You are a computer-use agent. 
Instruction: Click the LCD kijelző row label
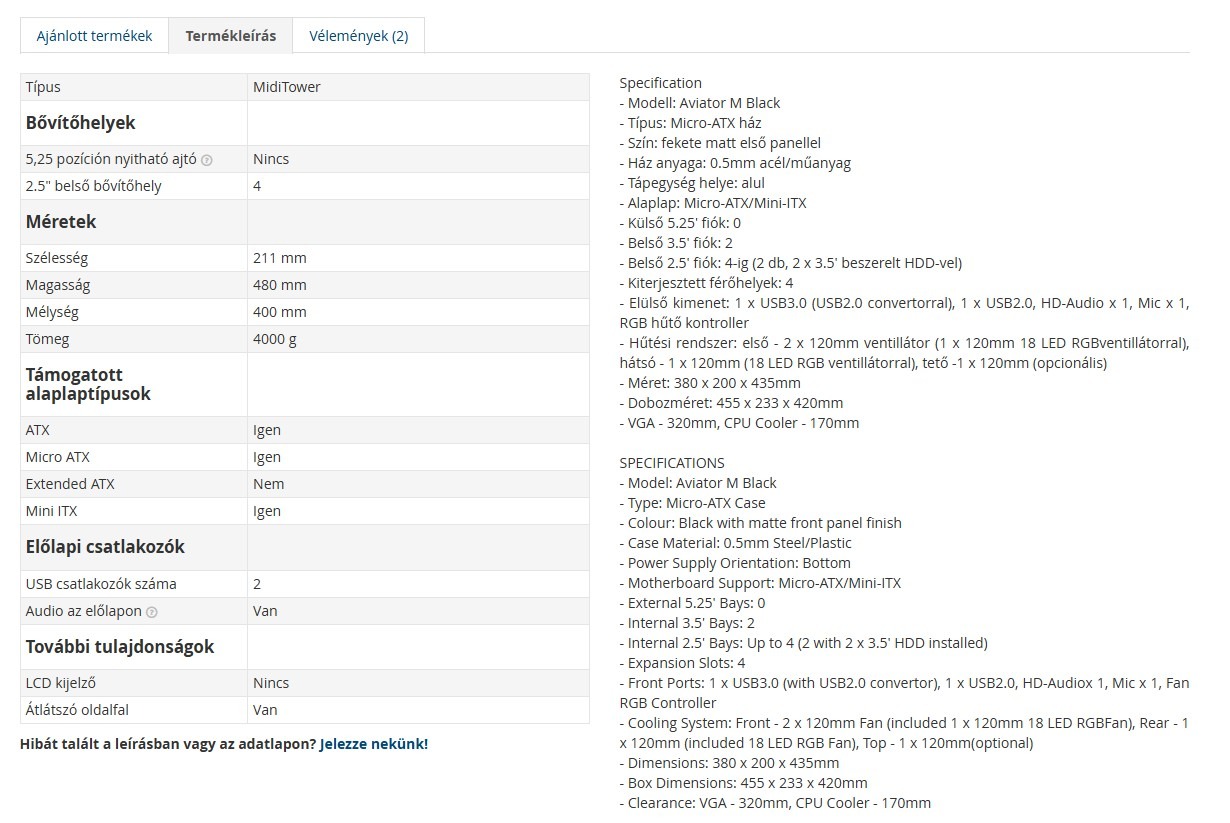60,683
